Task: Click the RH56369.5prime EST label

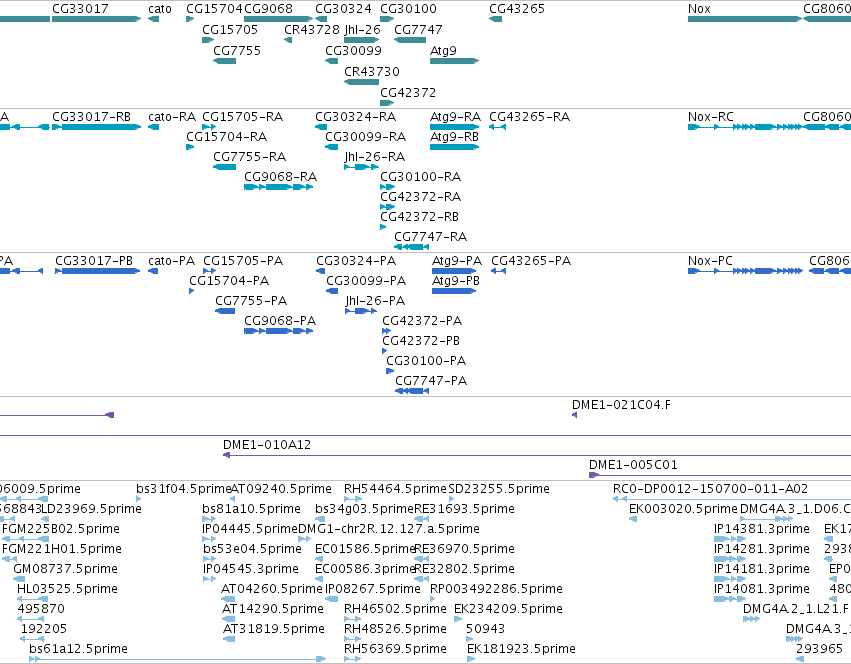Action: click(x=395, y=649)
